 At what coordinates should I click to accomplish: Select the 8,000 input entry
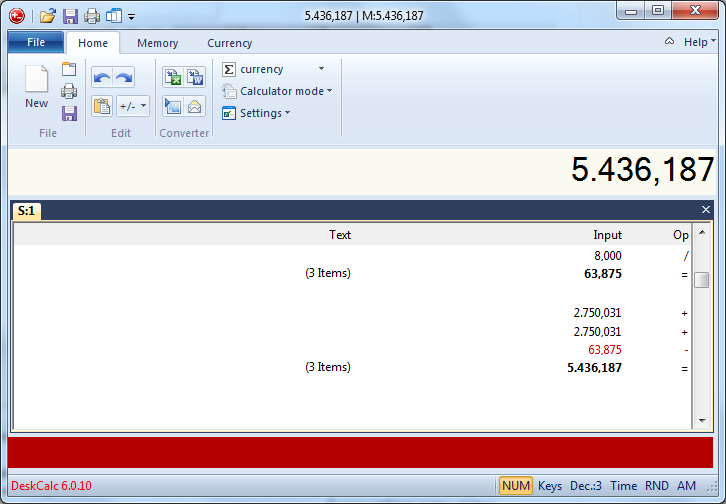(x=607, y=255)
